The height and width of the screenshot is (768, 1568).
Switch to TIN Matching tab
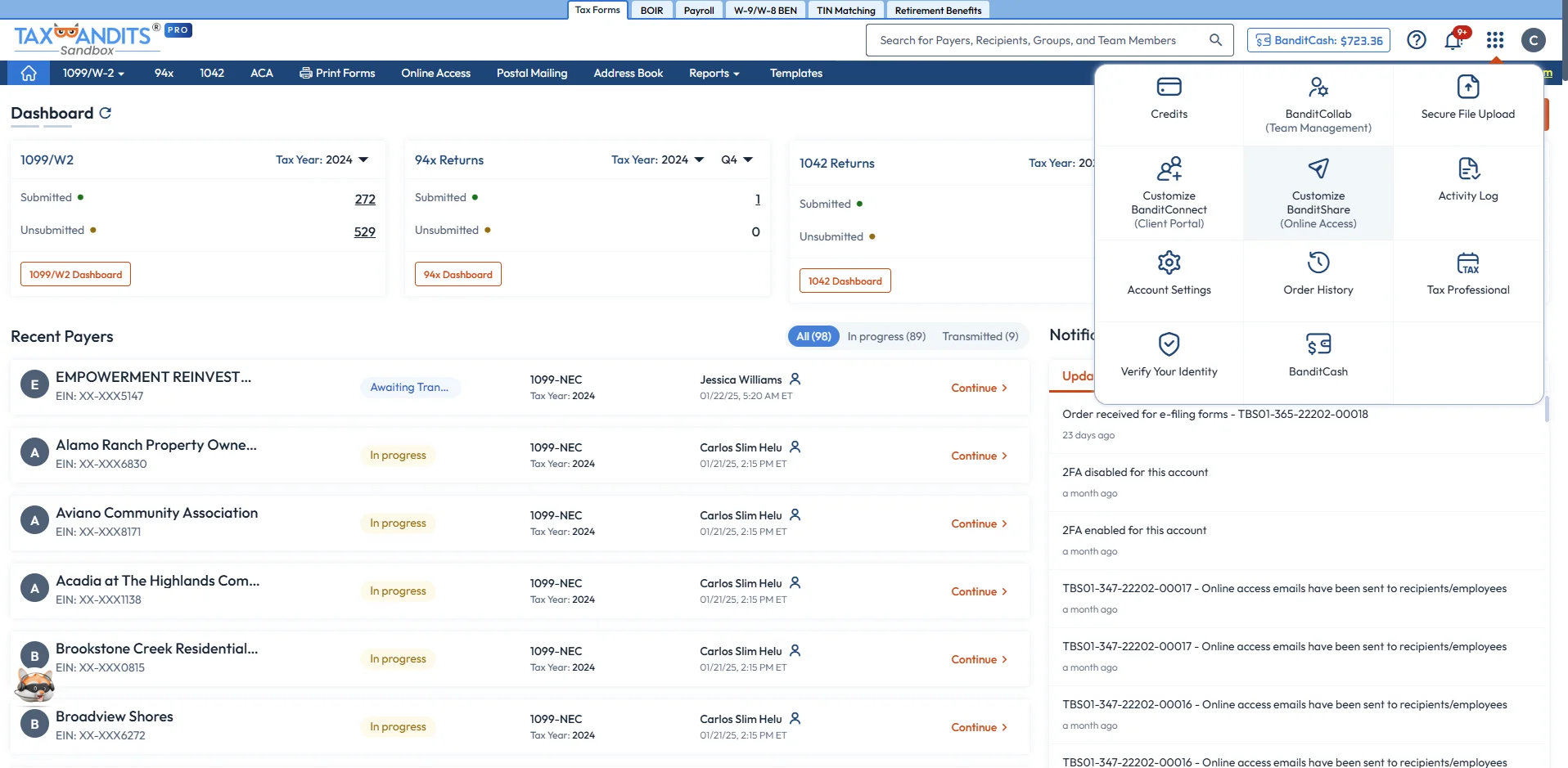click(845, 10)
